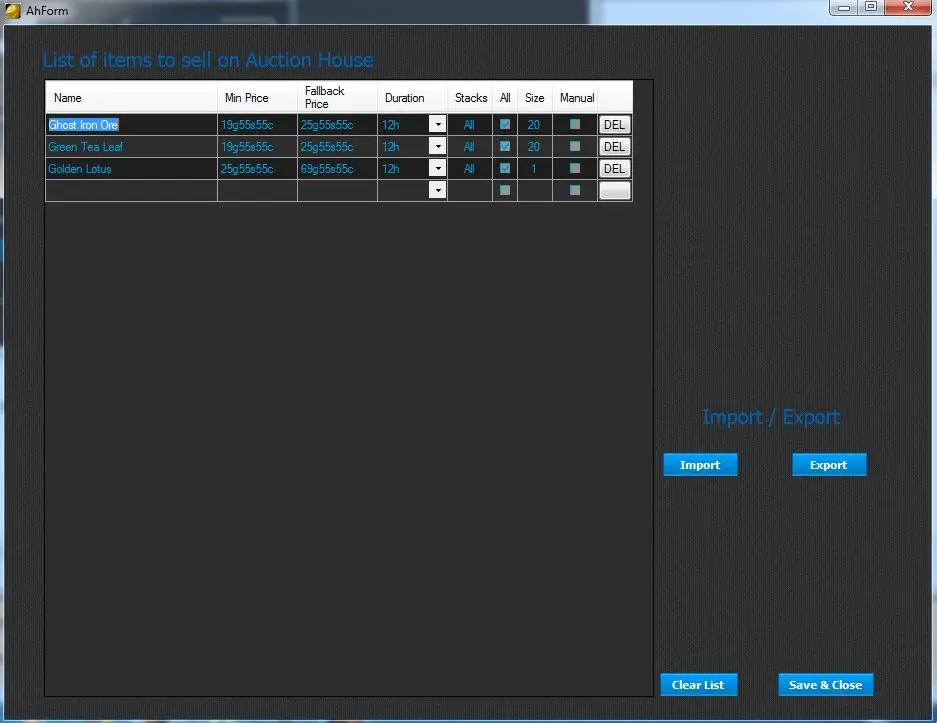The image size is (937, 723).
Task: Open Duration dropdown for Golden Lotus
Action: pyautogui.click(x=437, y=169)
